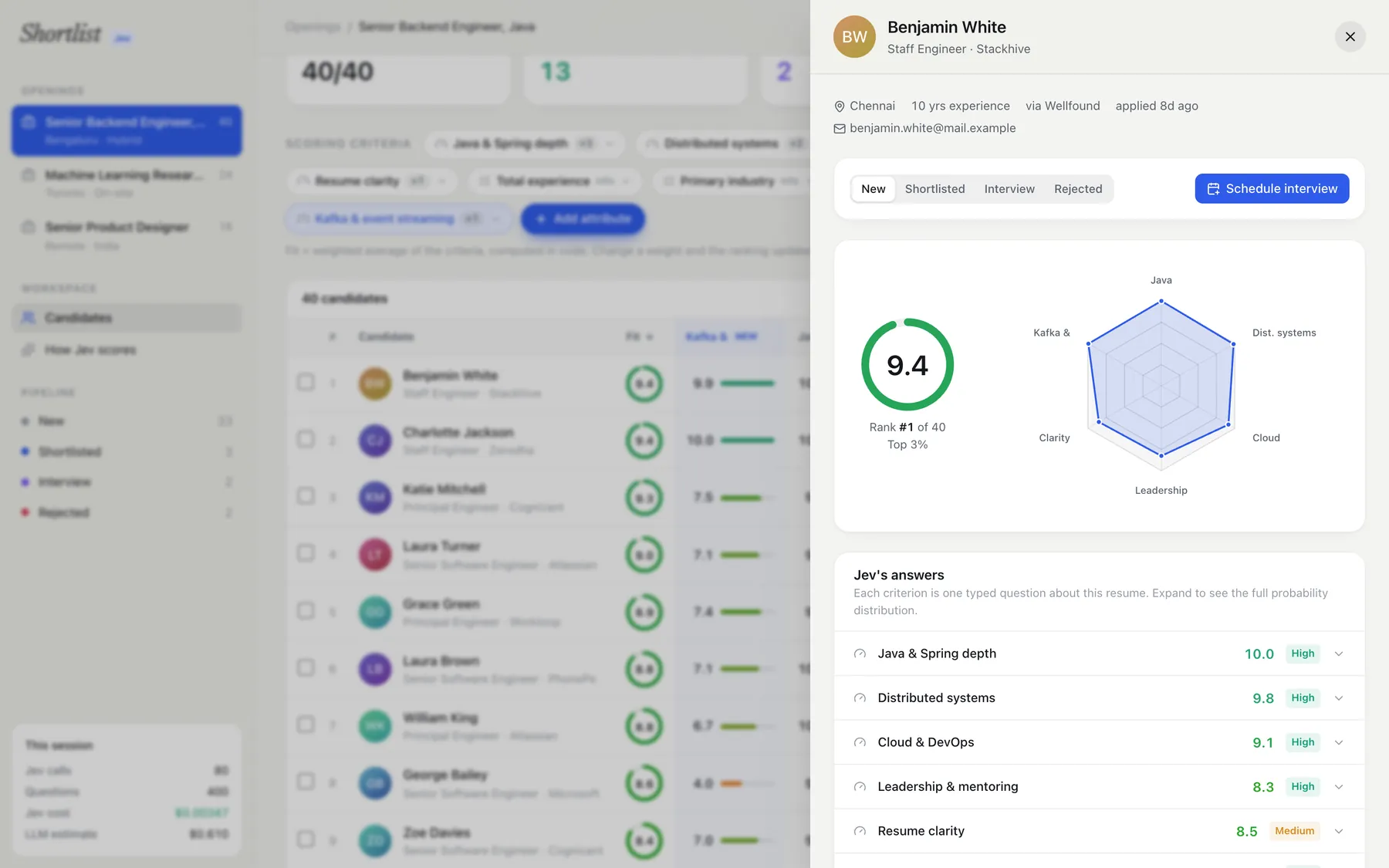Click gauge icon beside Java & Spring depth
Image resolution: width=1389 pixels, height=868 pixels.
click(x=860, y=654)
